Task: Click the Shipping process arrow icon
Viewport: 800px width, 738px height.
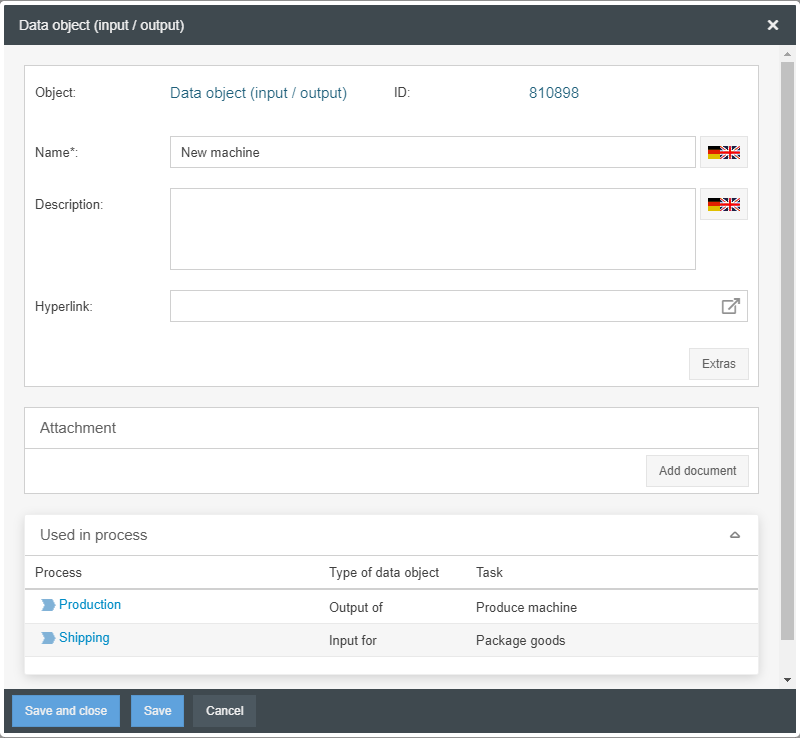Action: [x=48, y=638]
